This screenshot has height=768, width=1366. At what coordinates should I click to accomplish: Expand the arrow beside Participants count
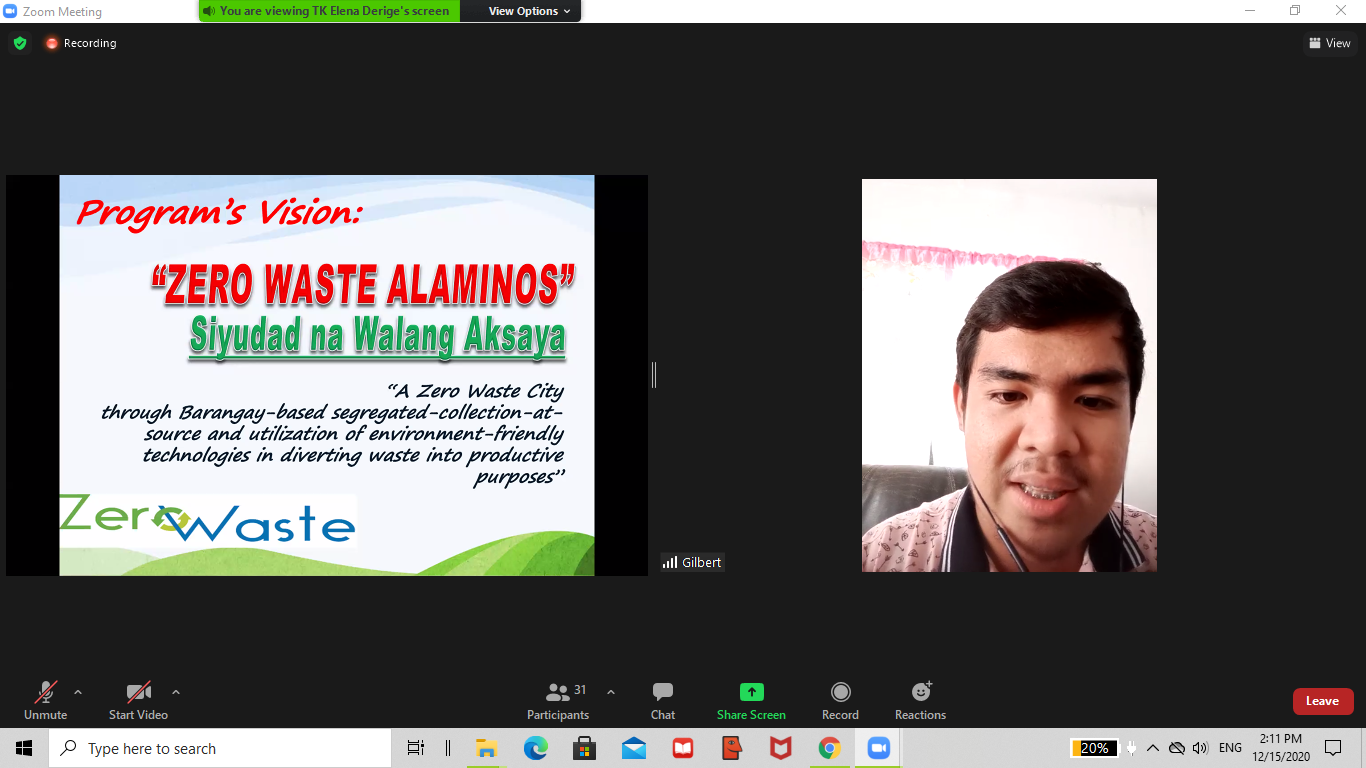(x=611, y=692)
